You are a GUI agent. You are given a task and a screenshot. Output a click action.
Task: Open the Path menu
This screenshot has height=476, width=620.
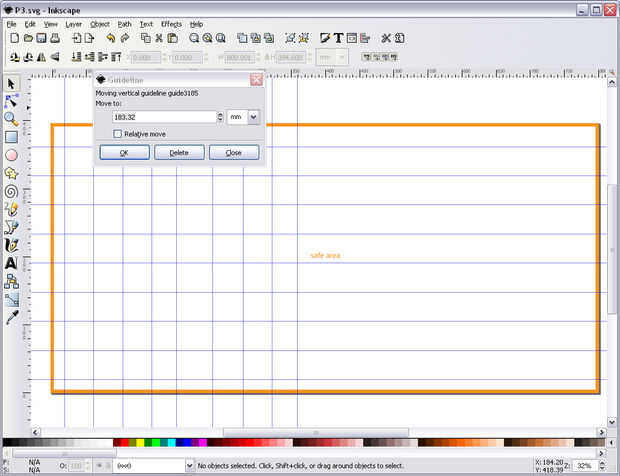click(x=125, y=24)
